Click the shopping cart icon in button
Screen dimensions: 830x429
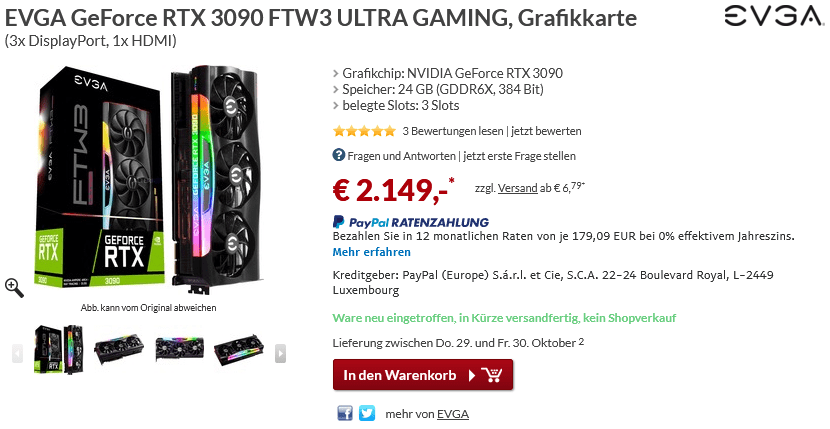click(x=491, y=376)
